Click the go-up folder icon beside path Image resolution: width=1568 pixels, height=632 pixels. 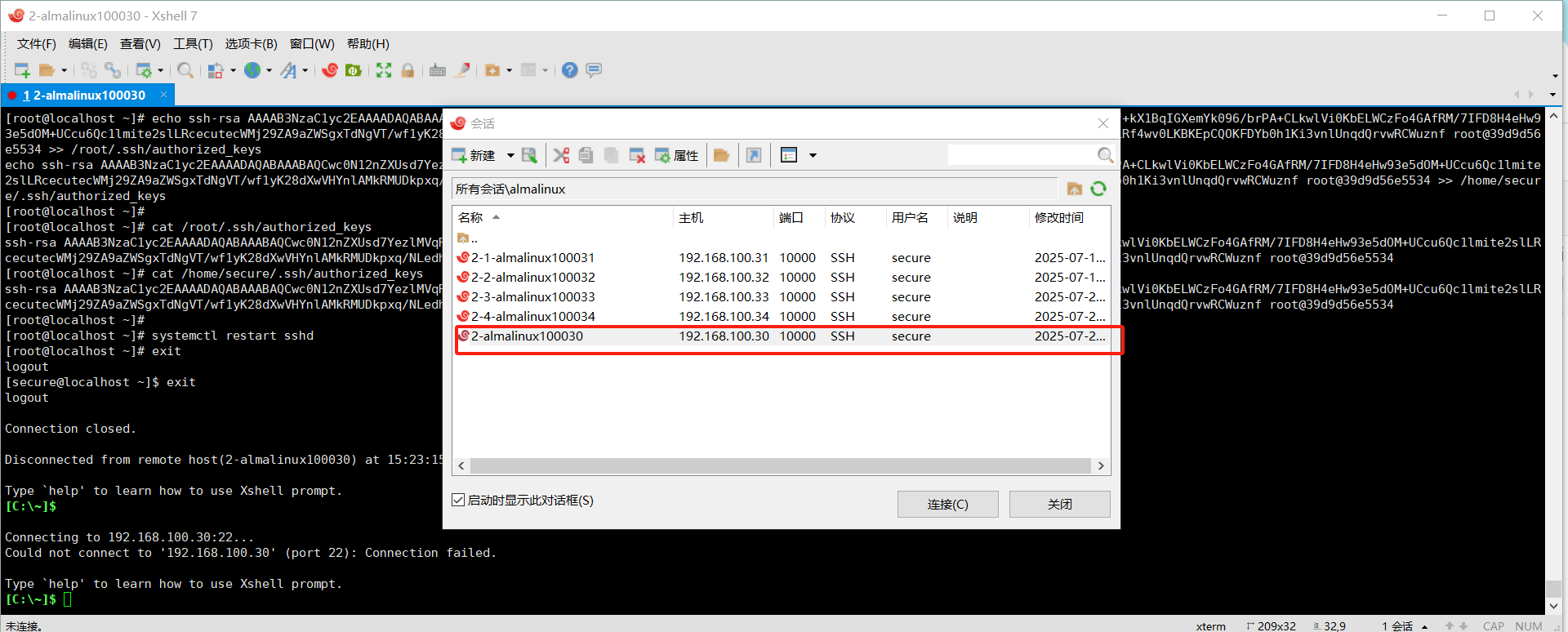1075,189
